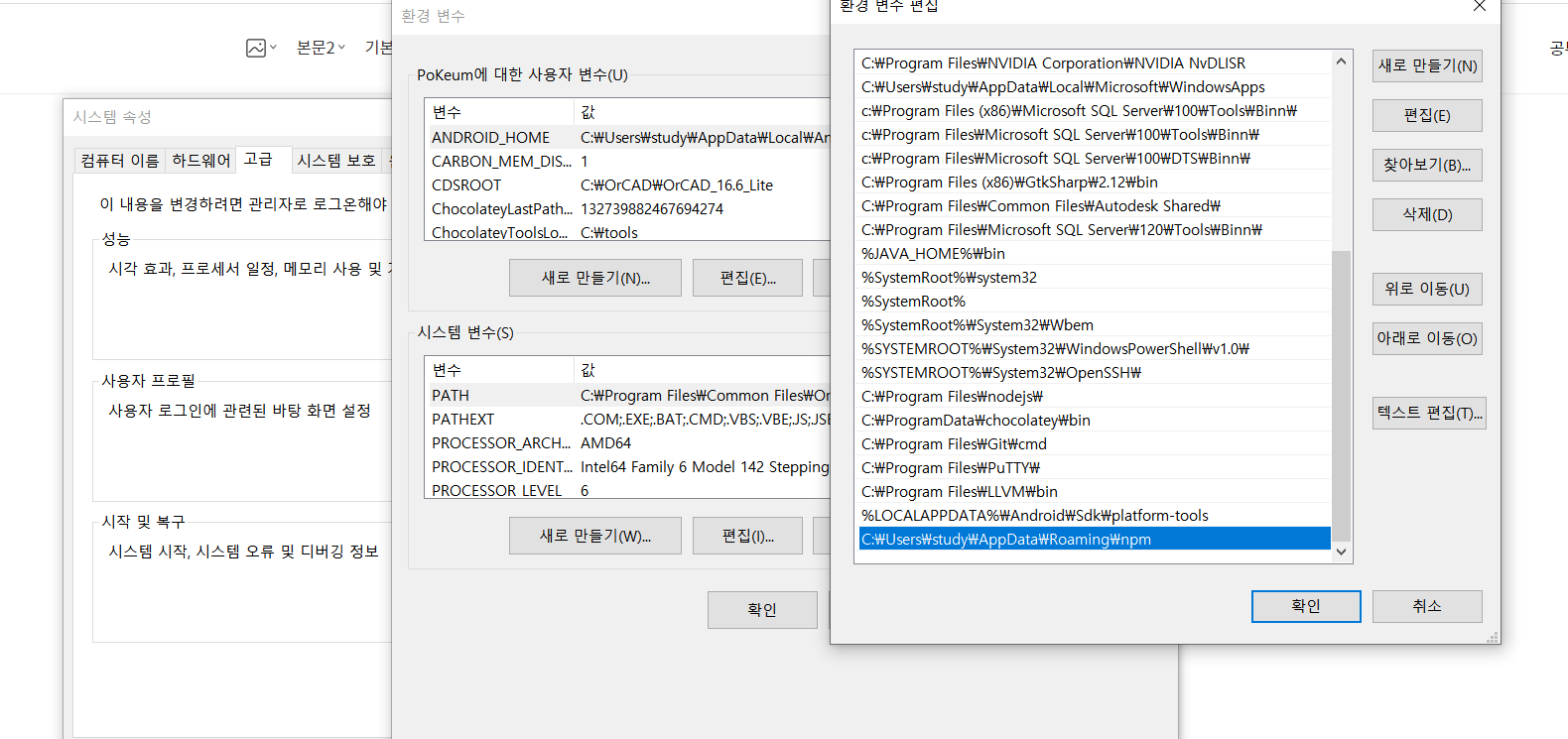1568x739 pixels.
Task: Click 찾아보기(B)... button
Action: (1427, 165)
